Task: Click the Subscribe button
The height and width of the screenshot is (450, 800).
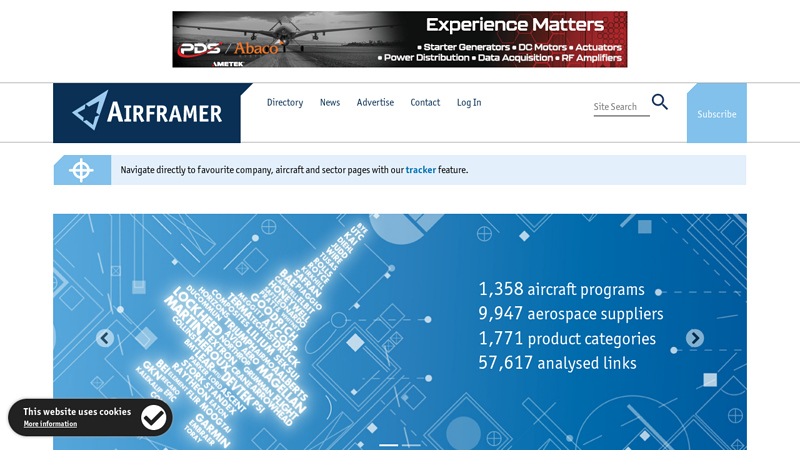Action: coord(717,113)
